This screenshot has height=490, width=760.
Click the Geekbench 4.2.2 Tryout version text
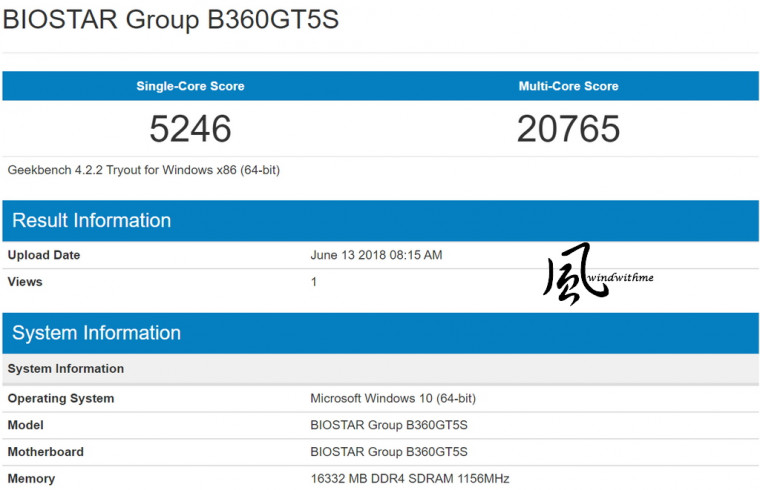[x=143, y=170]
